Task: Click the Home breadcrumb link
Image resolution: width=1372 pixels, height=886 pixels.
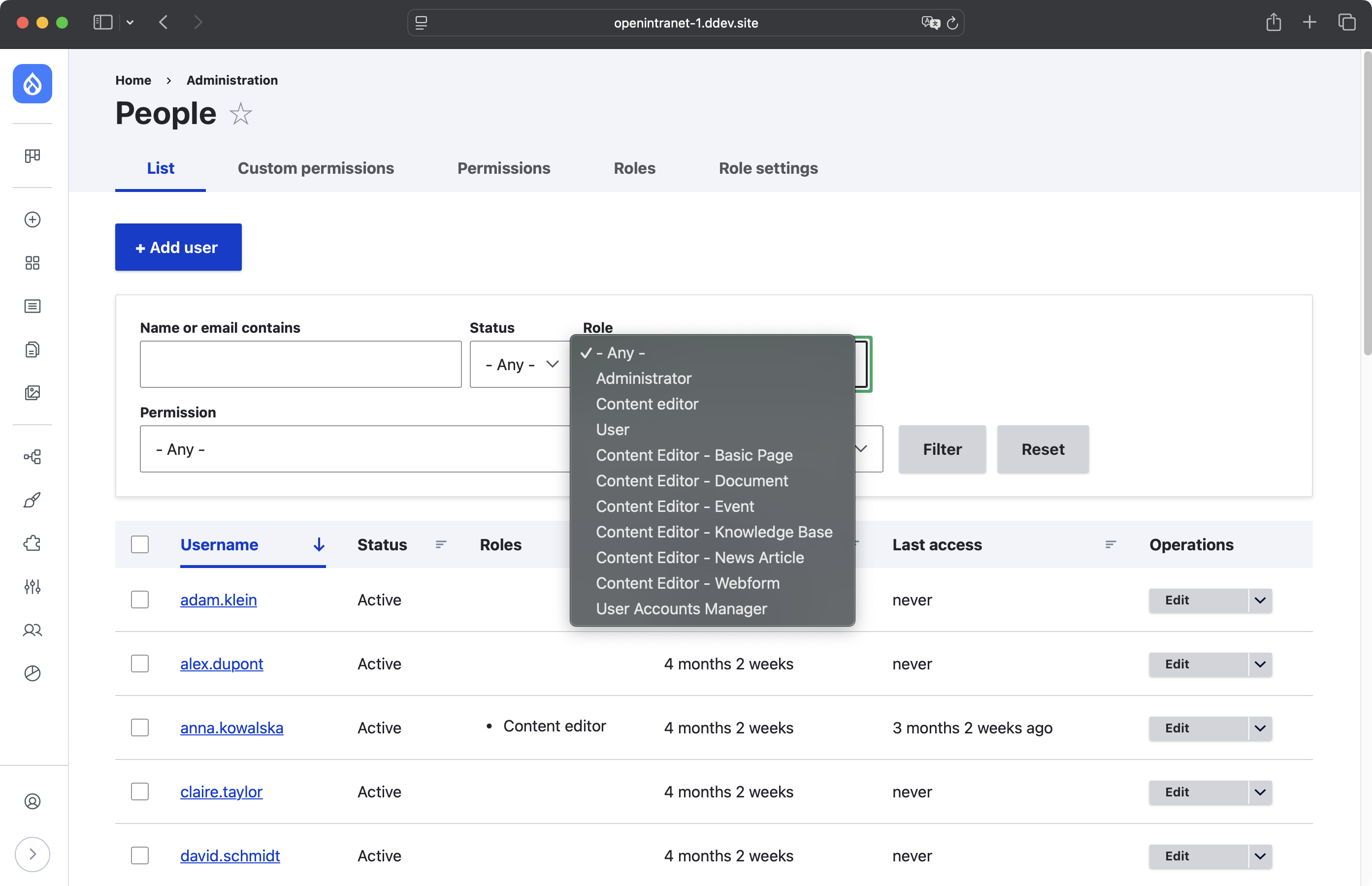Action: coord(133,80)
